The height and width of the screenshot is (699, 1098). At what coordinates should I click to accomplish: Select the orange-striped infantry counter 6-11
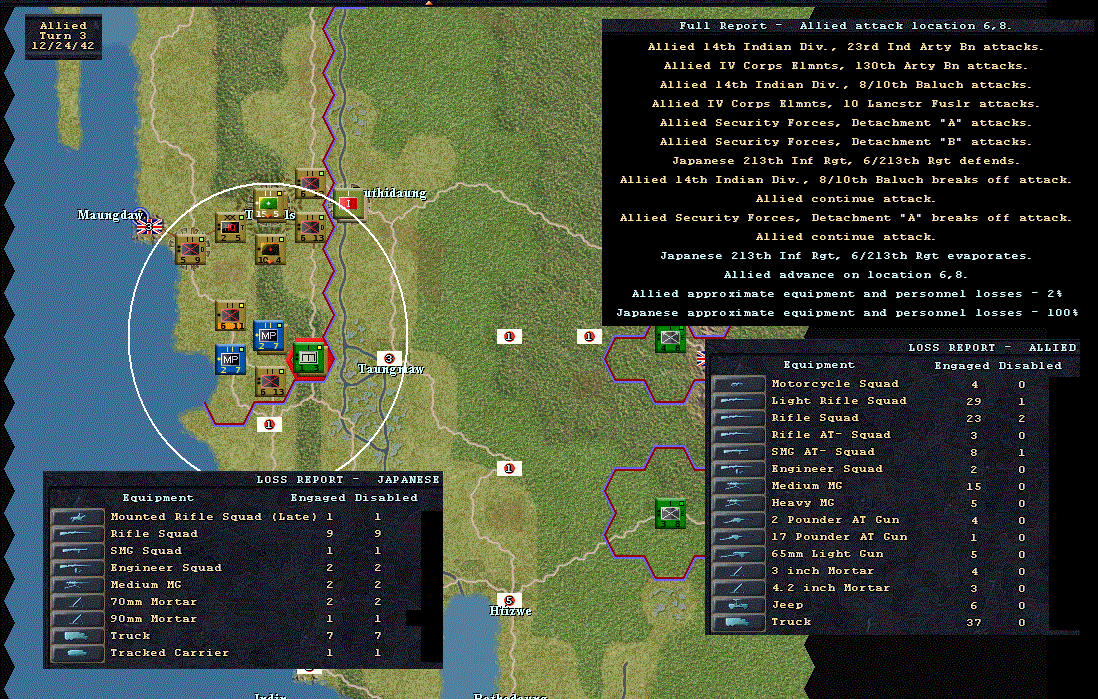pos(230,316)
